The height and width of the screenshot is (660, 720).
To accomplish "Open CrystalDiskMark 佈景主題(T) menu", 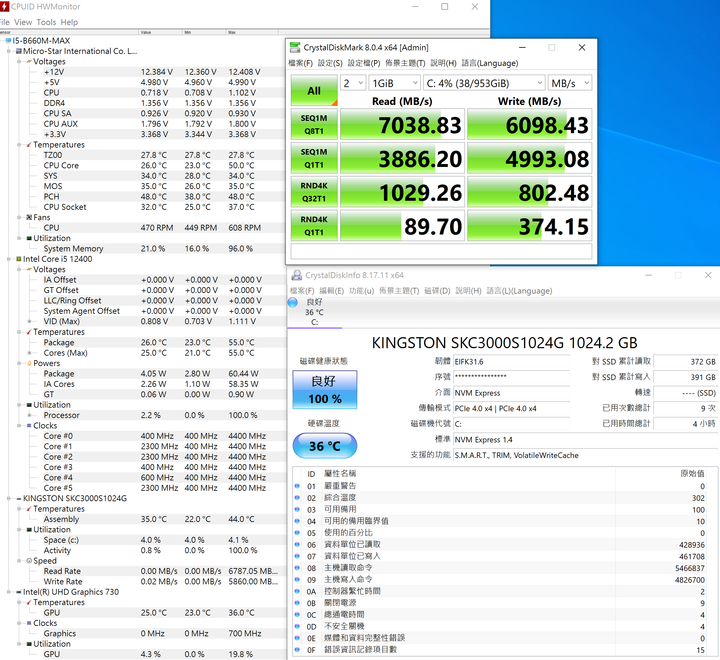I will tap(405, 63).
